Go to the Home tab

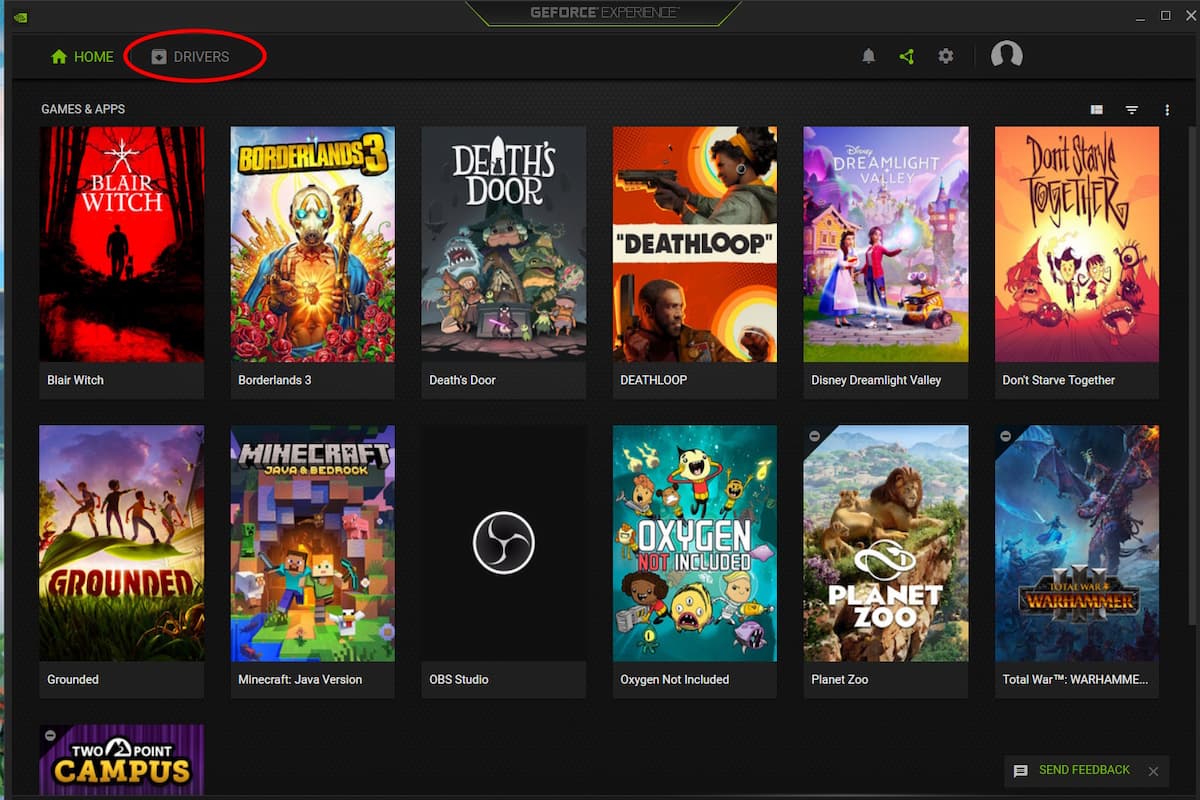(83, 57)
